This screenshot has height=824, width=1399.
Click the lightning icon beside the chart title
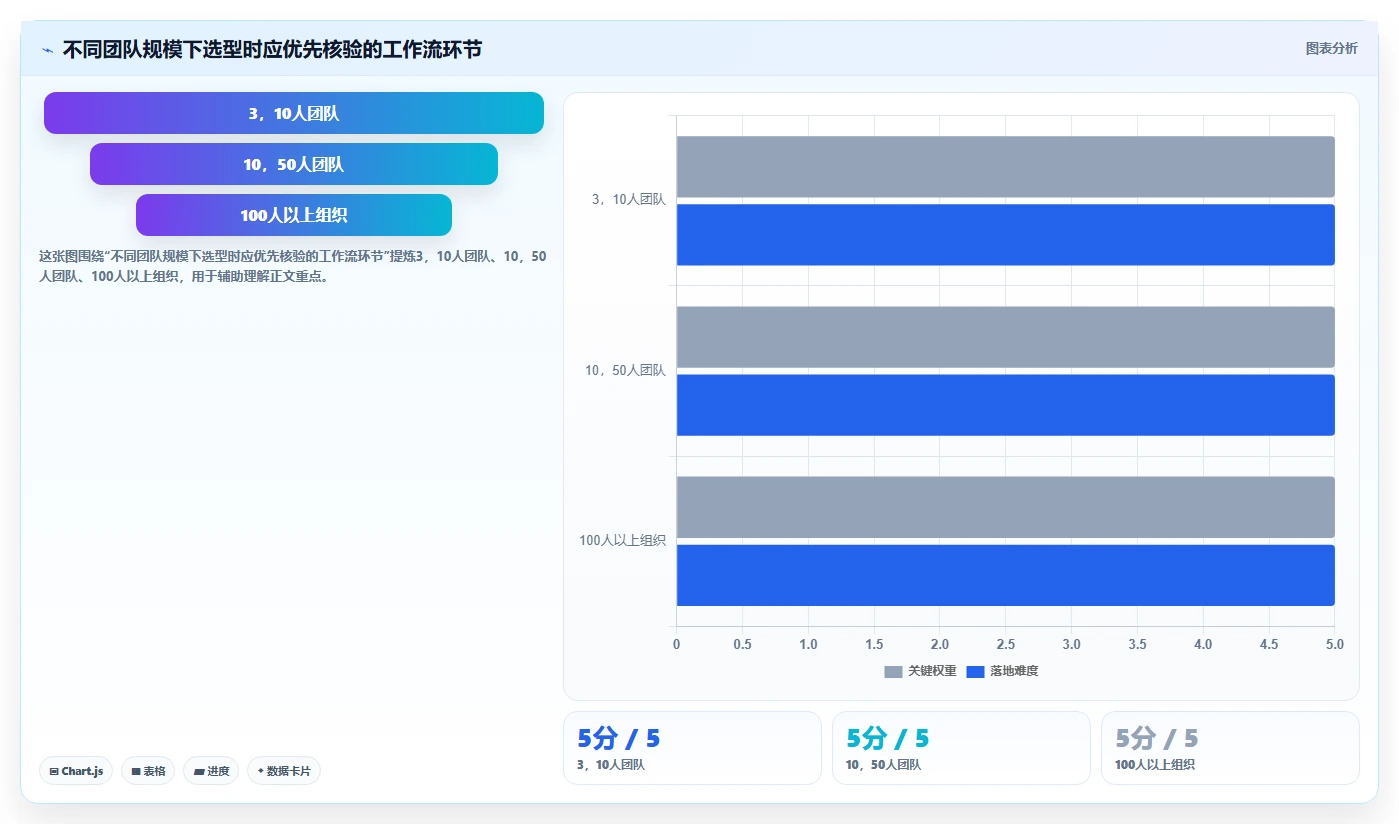click(48, 49)
